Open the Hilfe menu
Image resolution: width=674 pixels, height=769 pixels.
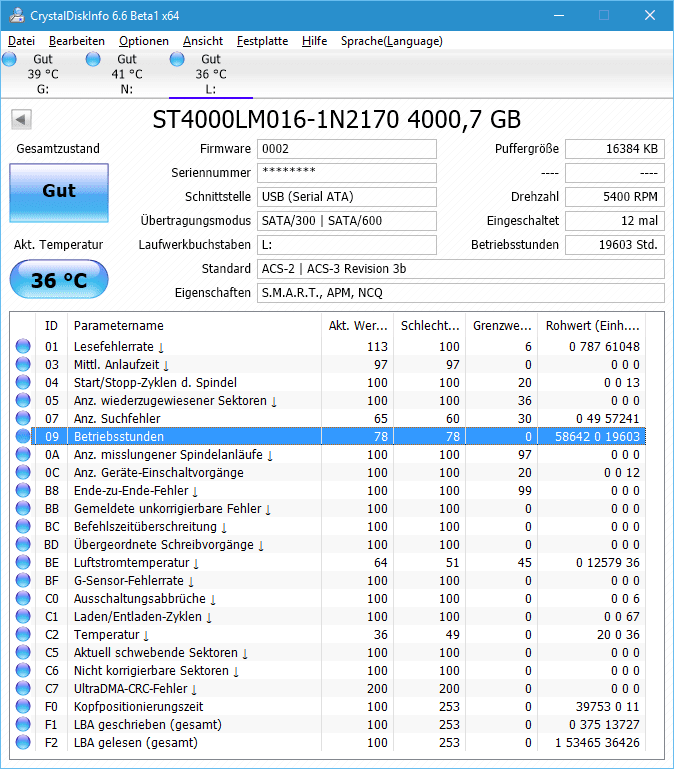314,41
